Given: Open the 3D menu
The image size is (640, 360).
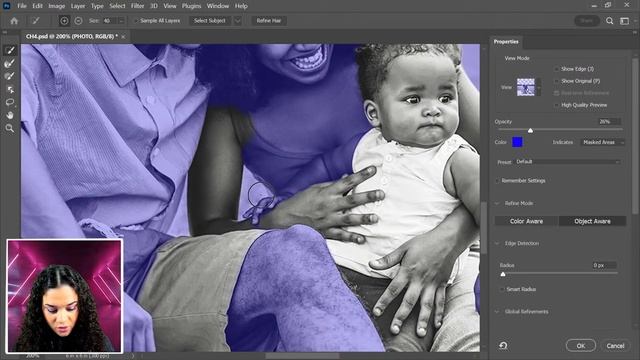Looking at the screenshot, I should pos(154,6).
